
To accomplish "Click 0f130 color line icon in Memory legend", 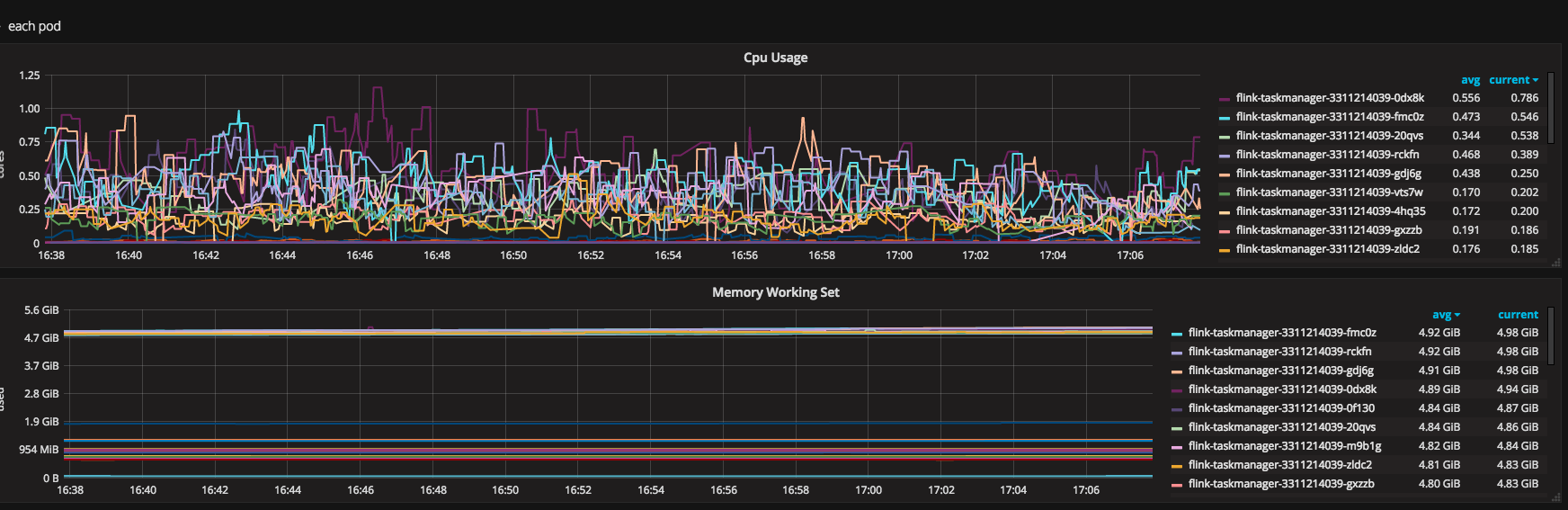I will pyautogui.click(x=1177, y=409).
